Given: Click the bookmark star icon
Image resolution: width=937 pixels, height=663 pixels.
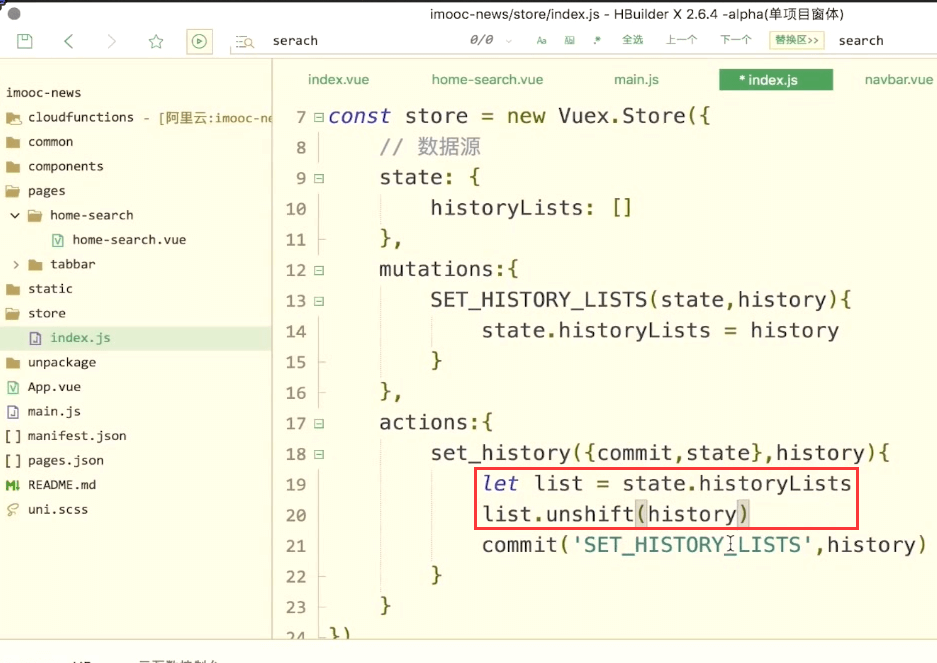Looking at the screenshot, I should (156, 41).
